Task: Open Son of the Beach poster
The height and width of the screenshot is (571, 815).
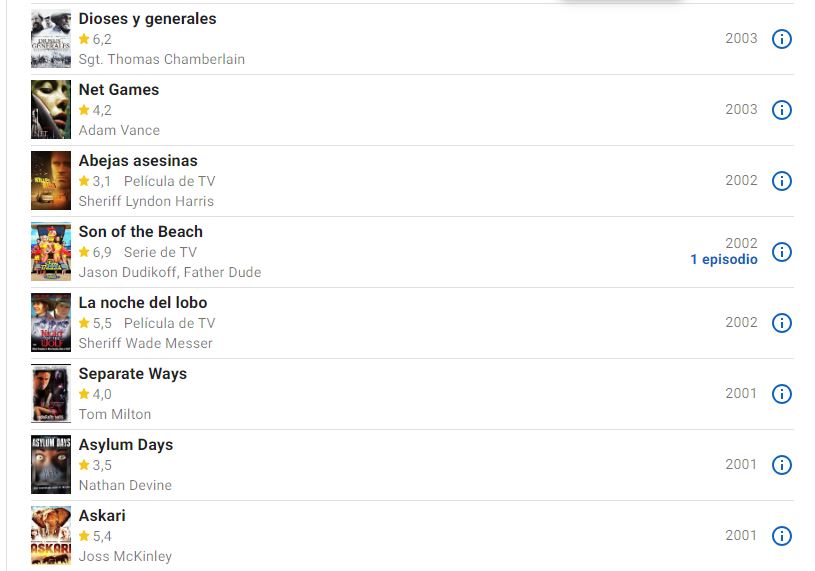Action: [x=50, y=252]
